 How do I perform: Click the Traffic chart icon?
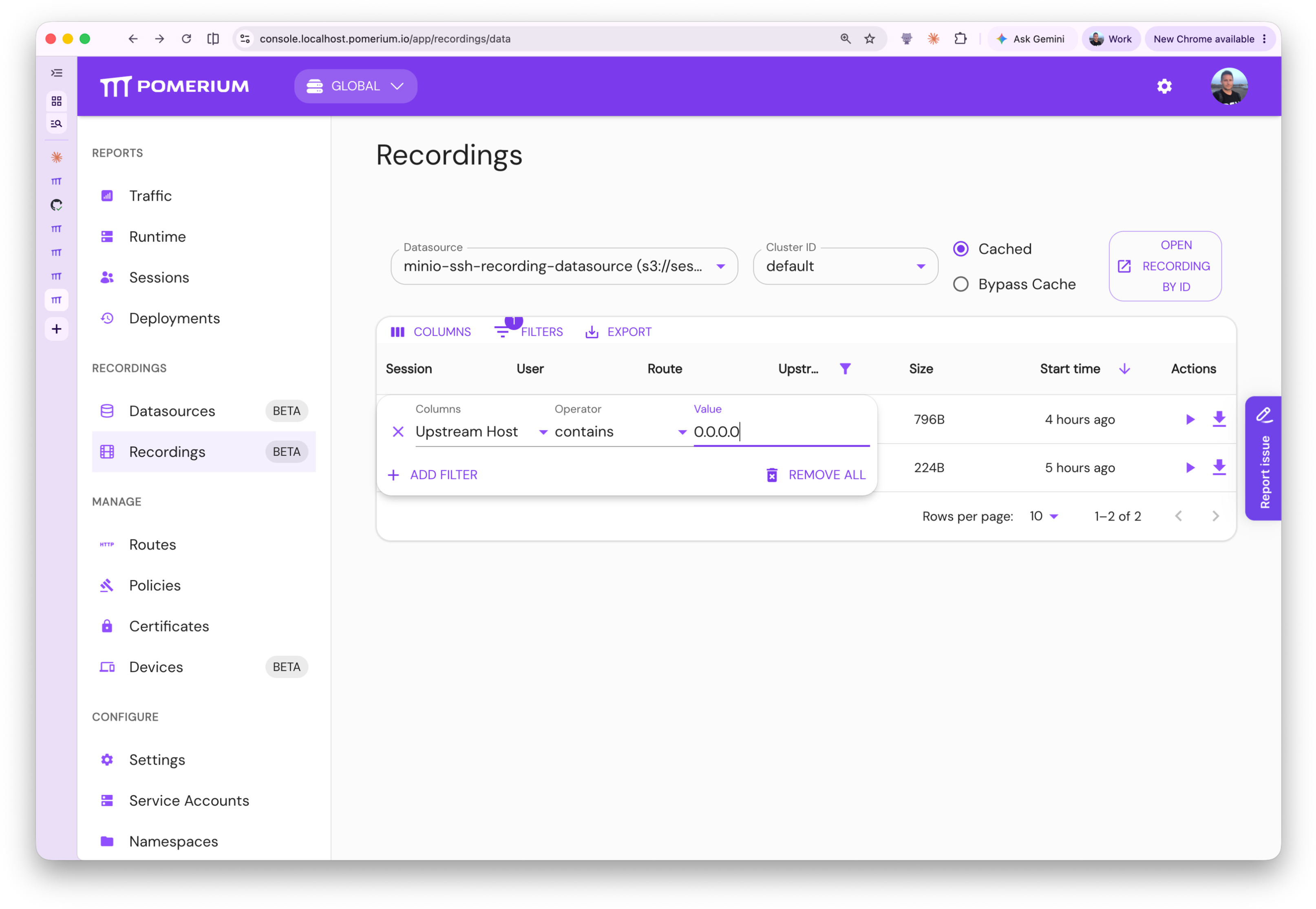(107, 195)
